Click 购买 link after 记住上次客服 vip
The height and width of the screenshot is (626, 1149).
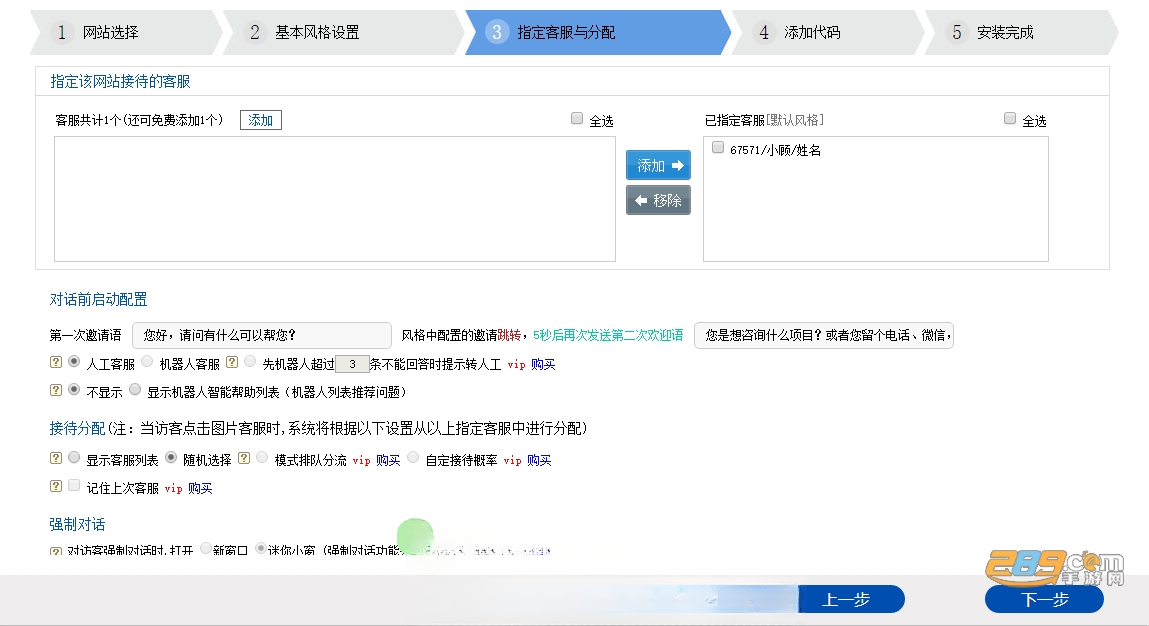tap(200, 488)
